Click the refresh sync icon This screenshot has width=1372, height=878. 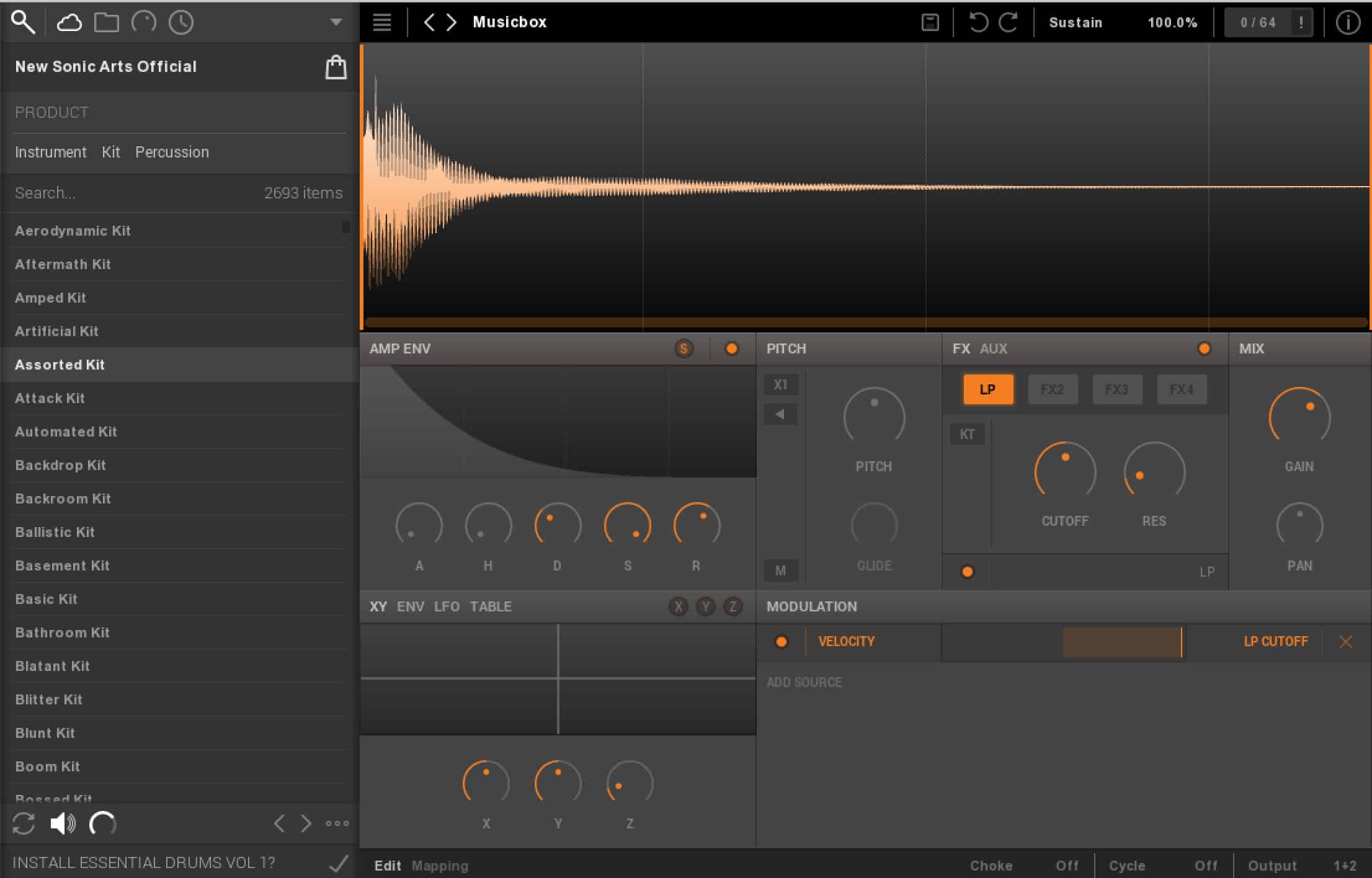pyautogui.click(x=24, y=823)
